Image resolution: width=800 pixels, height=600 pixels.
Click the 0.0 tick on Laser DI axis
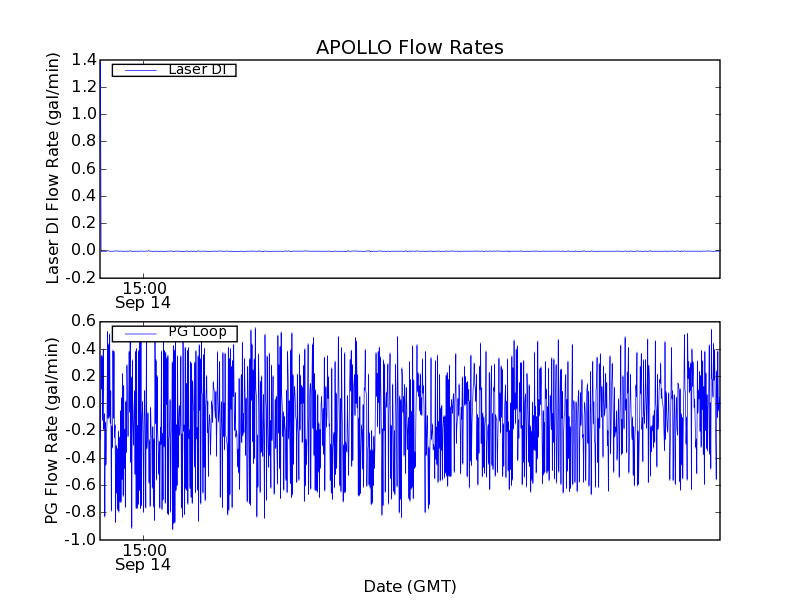pyautogui.click(x=84, y=250)
